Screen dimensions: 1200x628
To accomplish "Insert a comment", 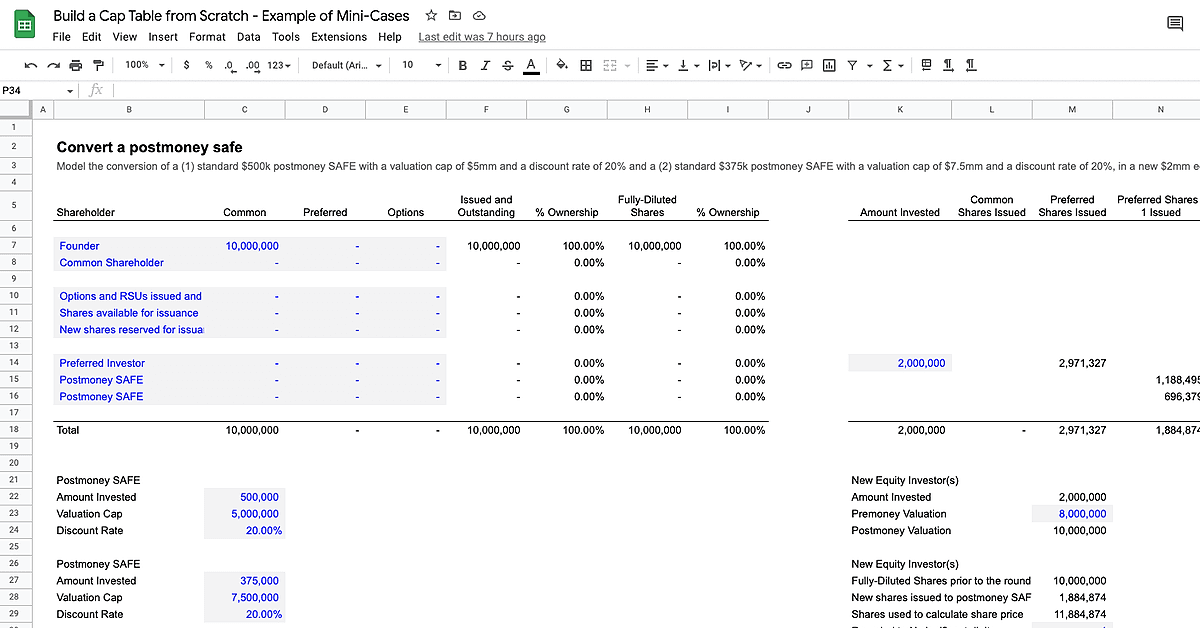I will click(807, 65).
